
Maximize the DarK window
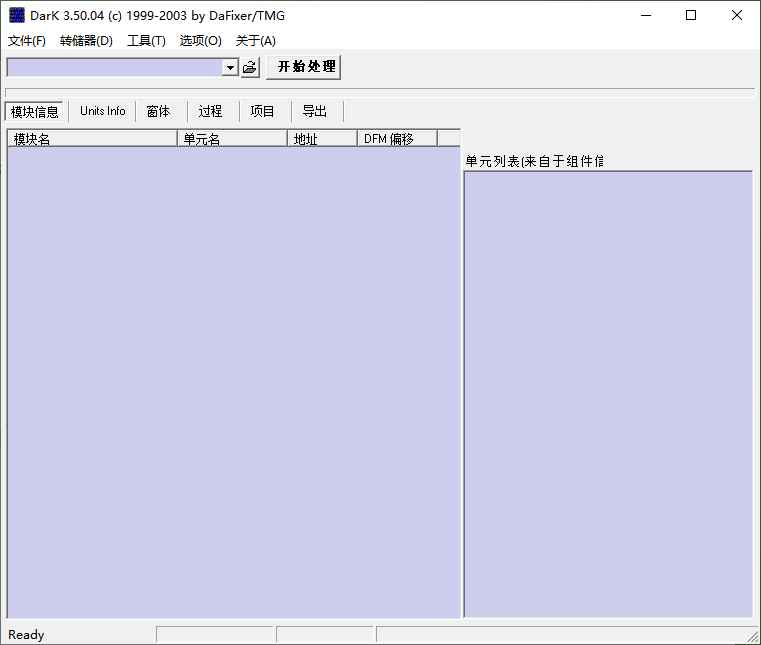pos(691,16)
